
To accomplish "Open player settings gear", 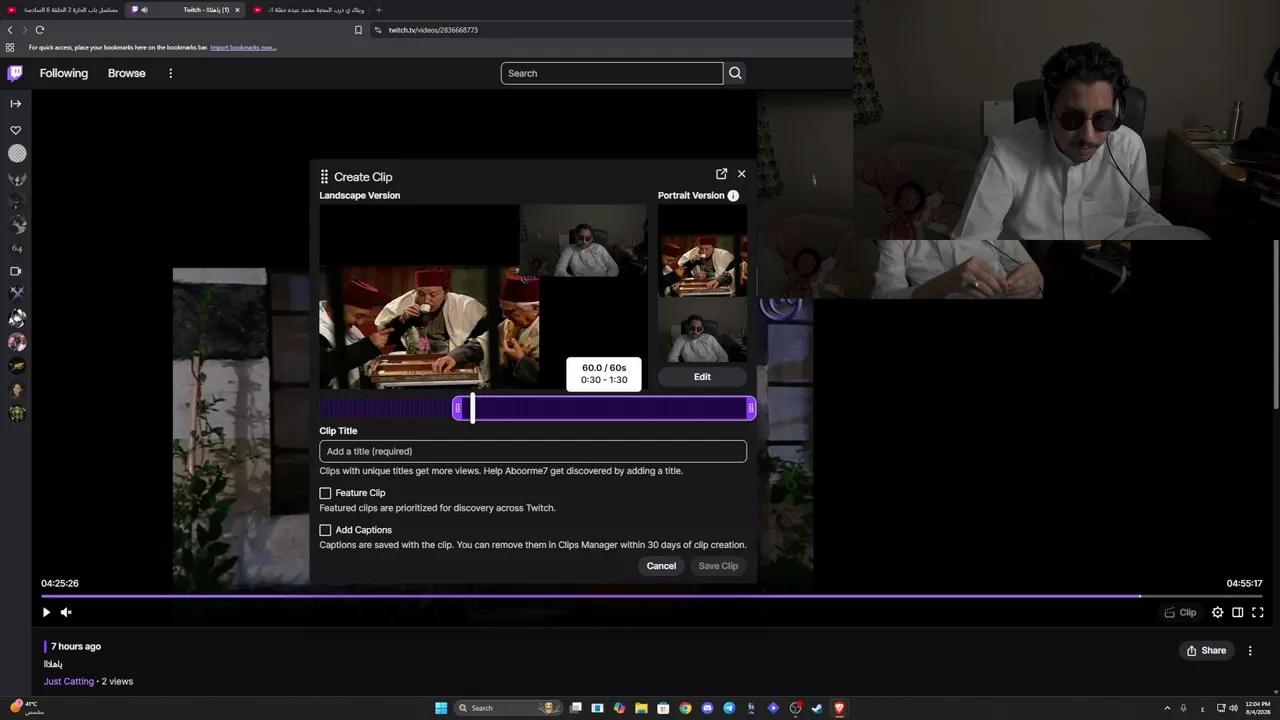I will point(1217,612).
